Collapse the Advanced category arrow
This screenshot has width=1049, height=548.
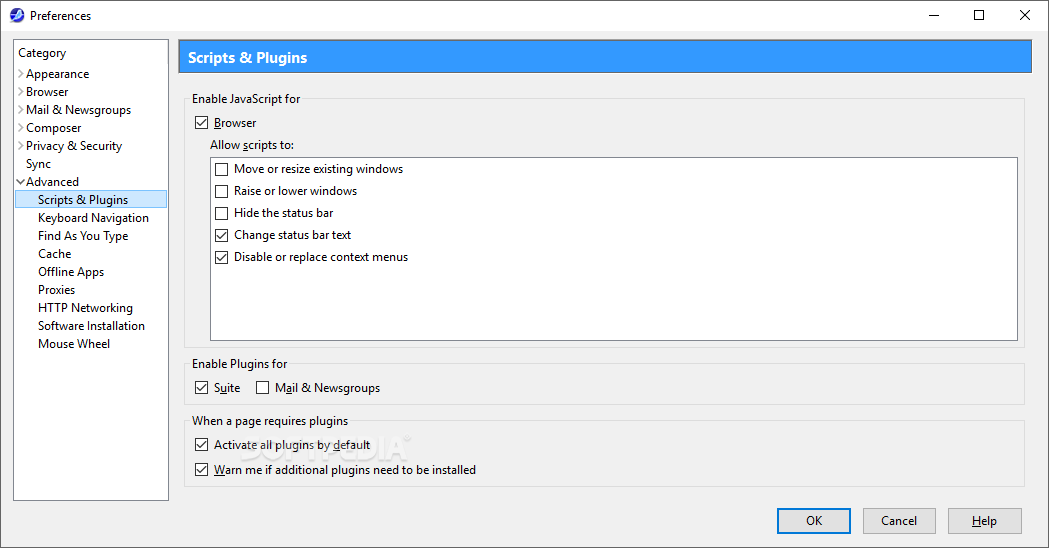click(21, 182)
